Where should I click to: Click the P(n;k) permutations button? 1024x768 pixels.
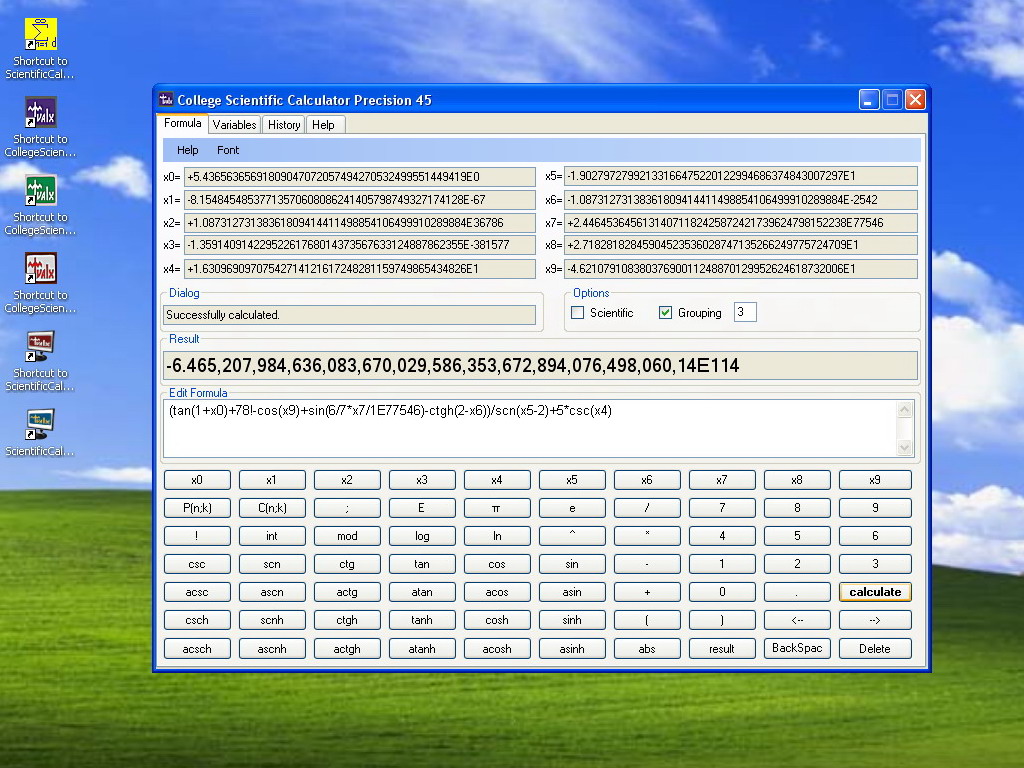[x=197, y=507]
